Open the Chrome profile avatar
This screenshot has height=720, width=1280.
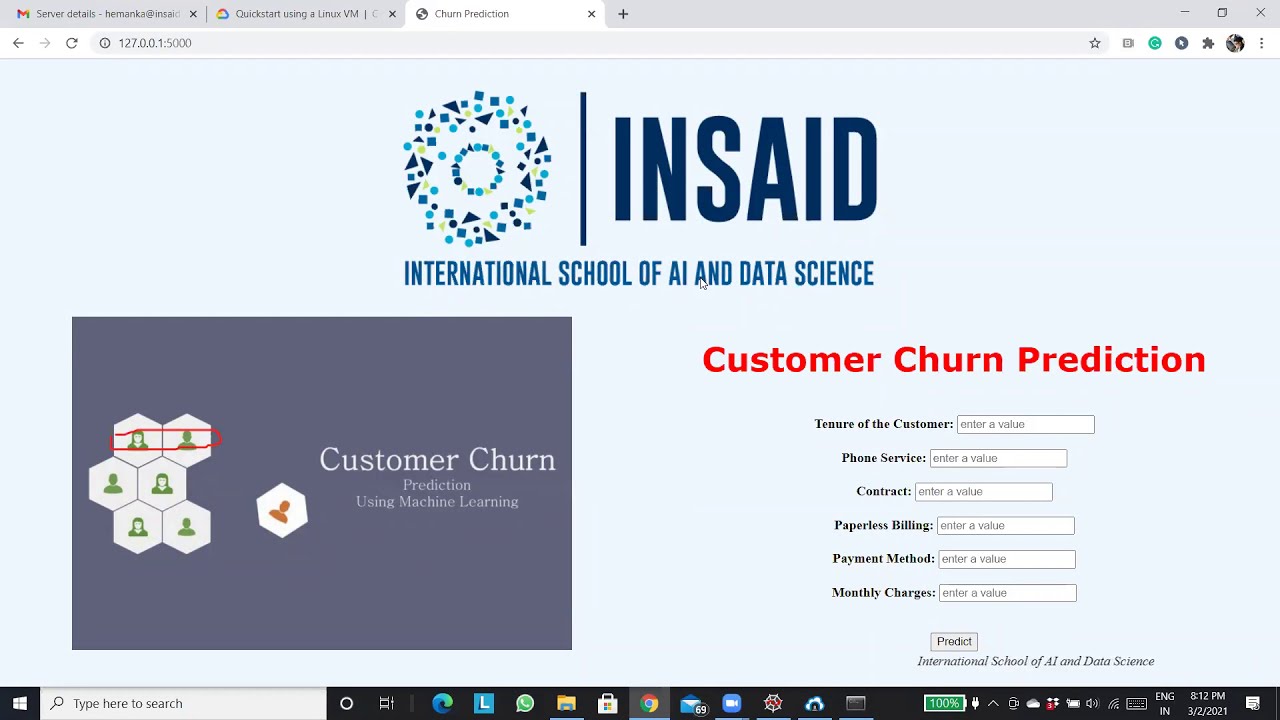(1235, 43)
